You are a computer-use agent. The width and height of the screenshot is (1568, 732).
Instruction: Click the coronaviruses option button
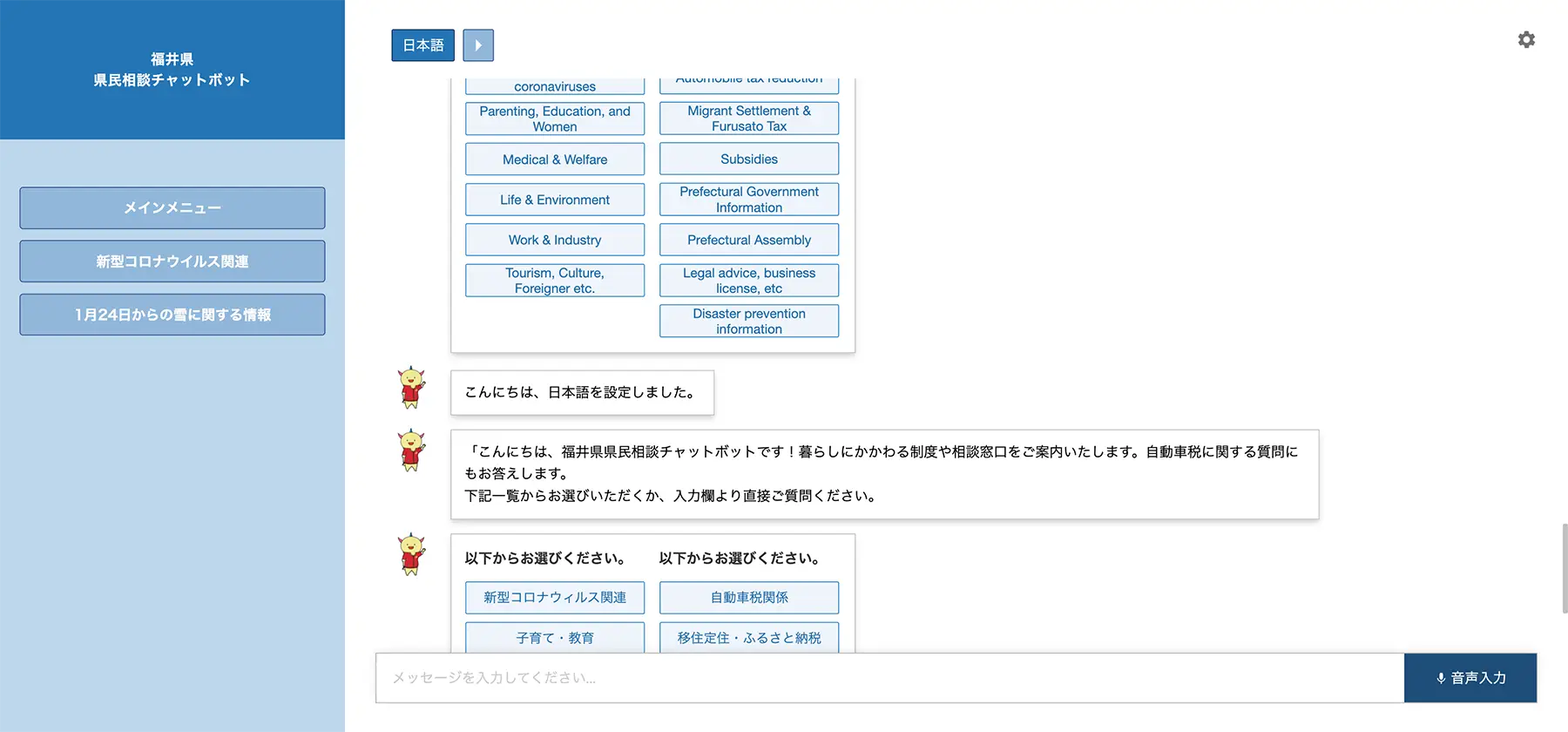(555, 86)
